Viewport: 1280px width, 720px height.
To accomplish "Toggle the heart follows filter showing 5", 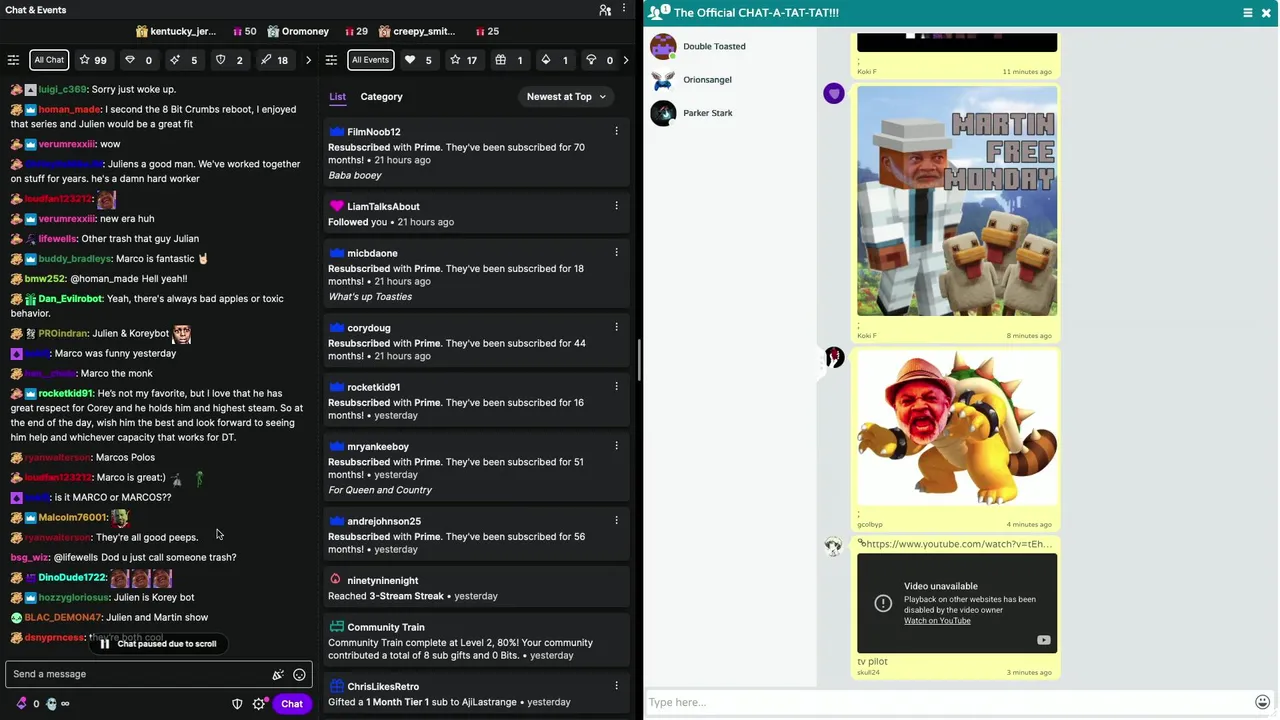I will click(418, 60).
